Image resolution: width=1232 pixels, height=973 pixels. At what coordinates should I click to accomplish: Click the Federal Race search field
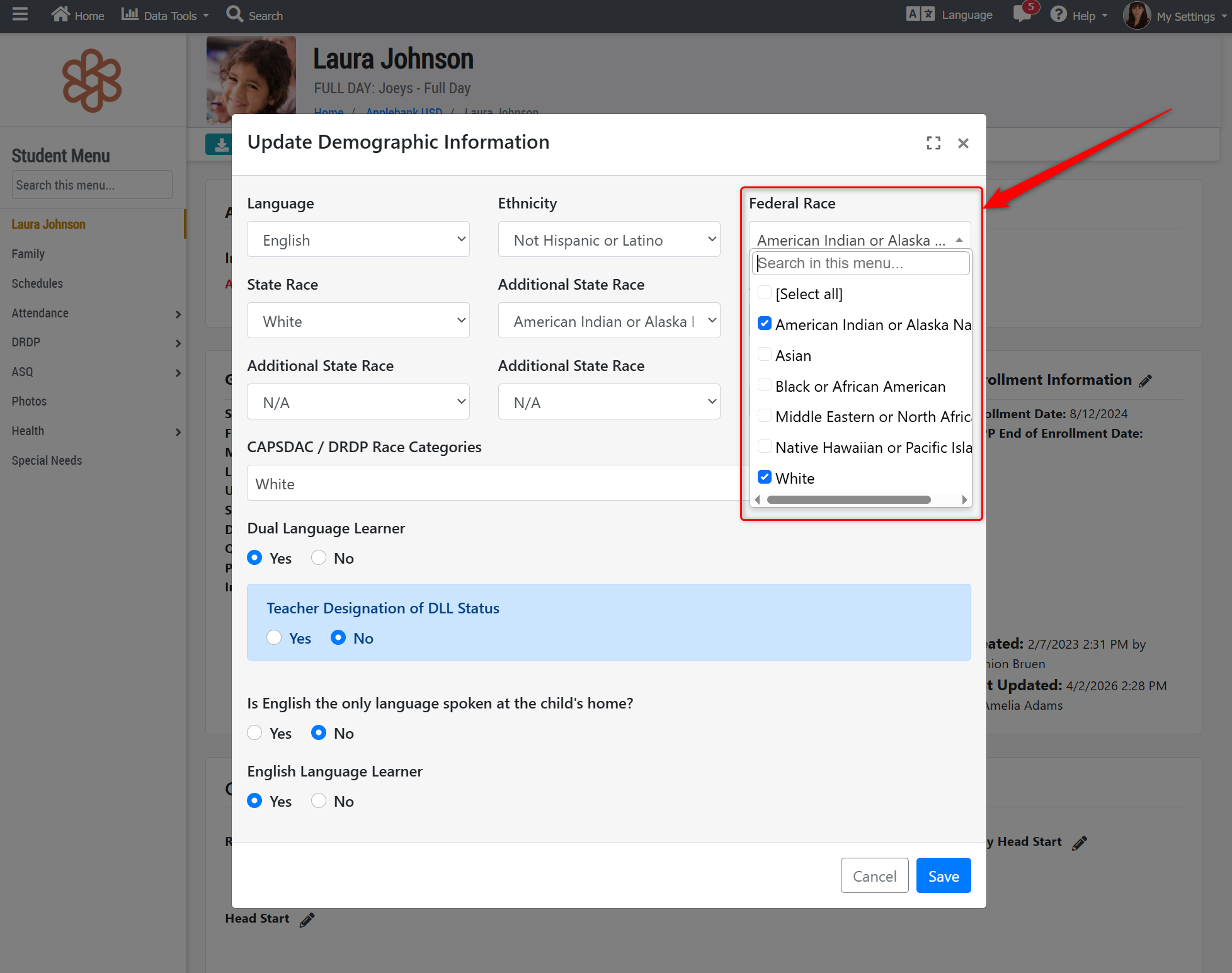(860, 263)
